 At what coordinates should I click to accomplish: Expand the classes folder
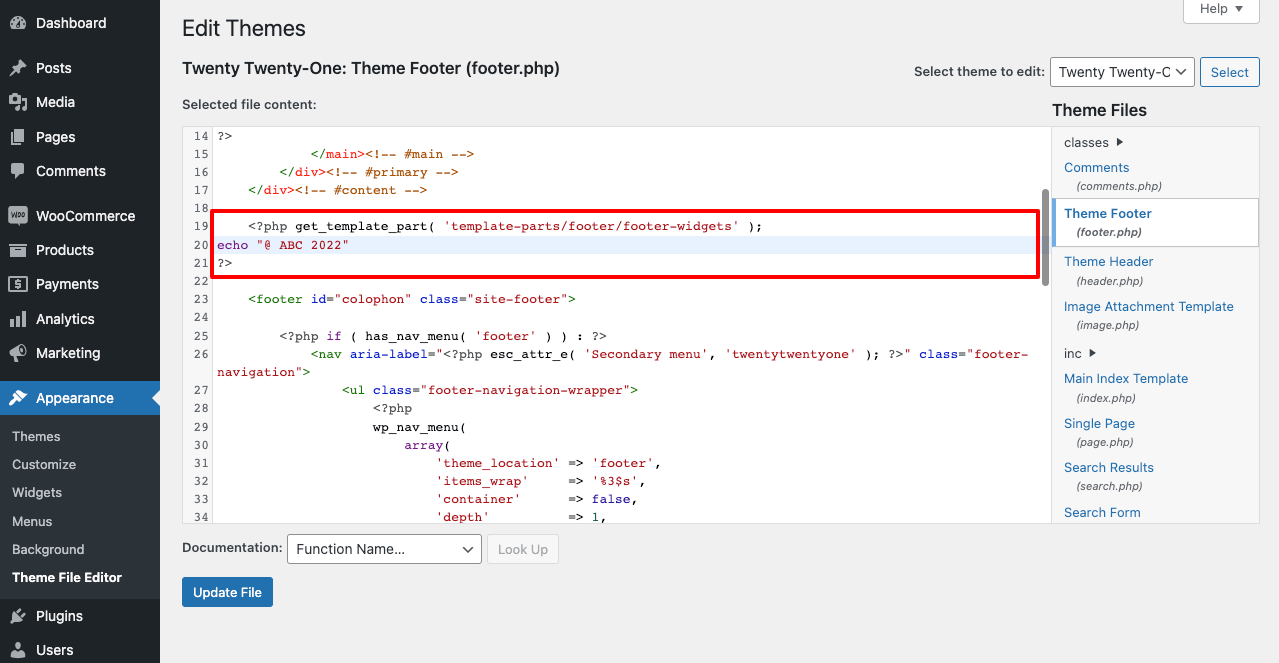(x=1094, y=142)
